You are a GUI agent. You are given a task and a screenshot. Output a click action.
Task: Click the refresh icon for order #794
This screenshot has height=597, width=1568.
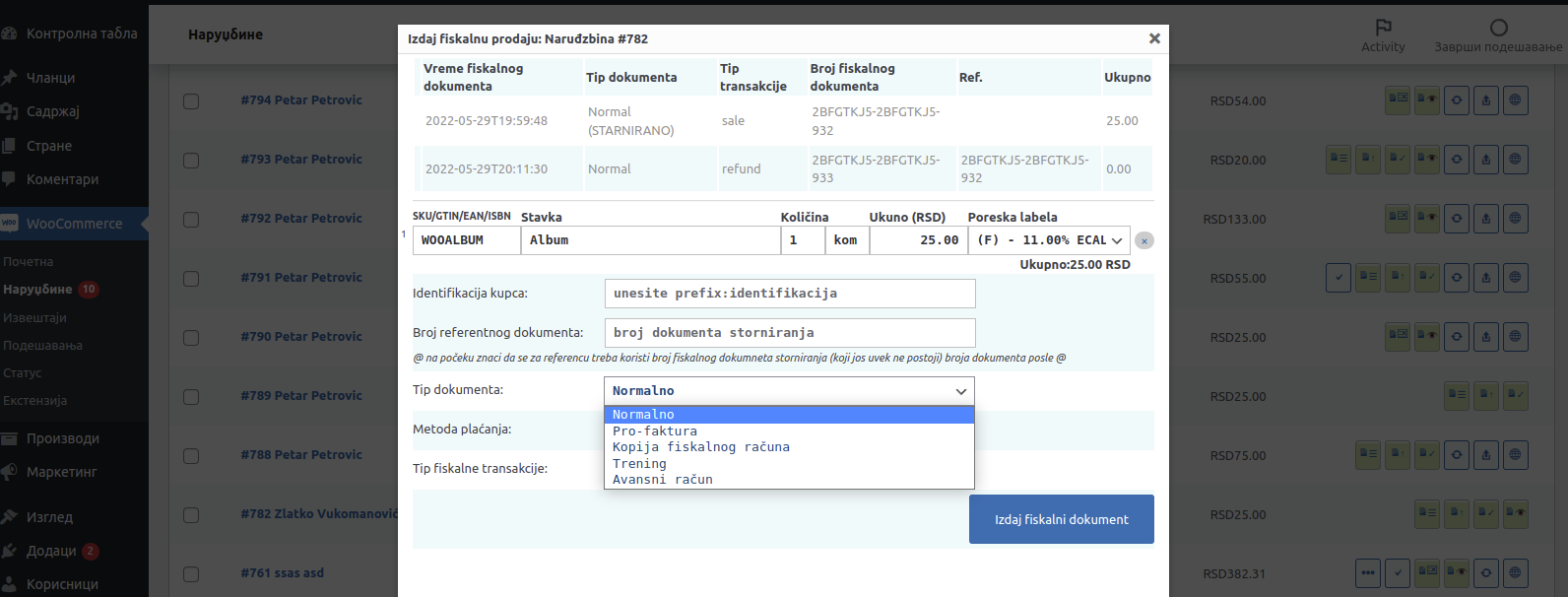[1457, 100]
